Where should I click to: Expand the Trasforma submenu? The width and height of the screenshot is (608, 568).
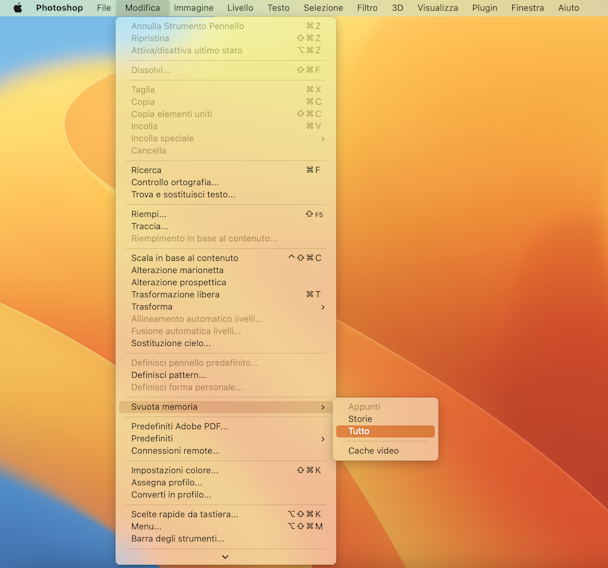coord(226,307)
